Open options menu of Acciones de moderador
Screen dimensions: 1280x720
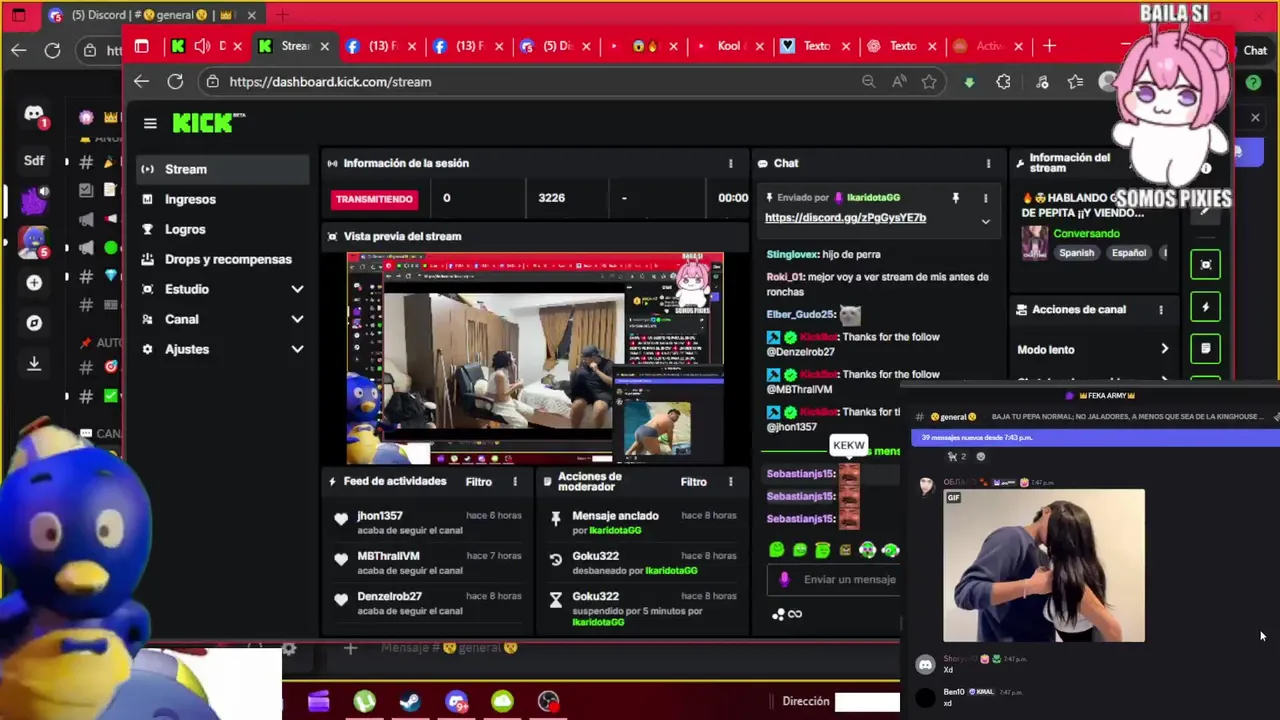pos(730,481)
